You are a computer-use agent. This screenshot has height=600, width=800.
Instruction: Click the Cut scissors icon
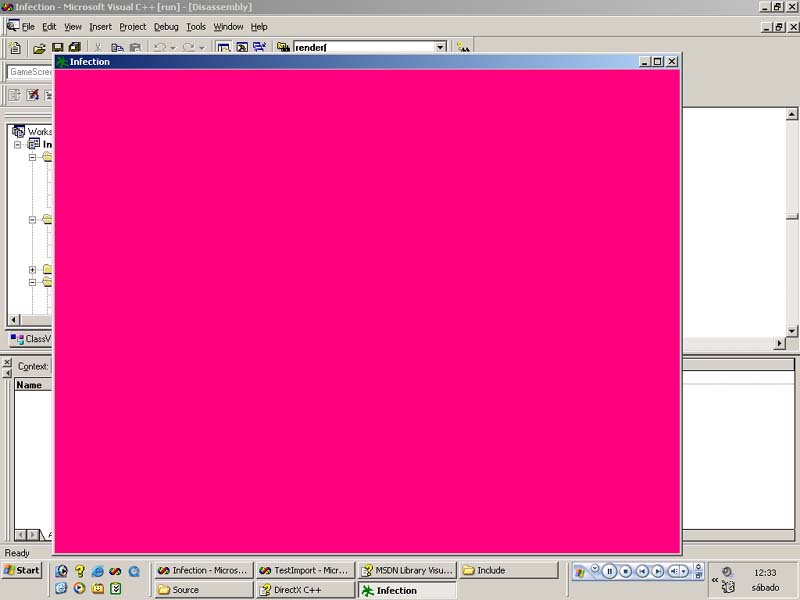coord(97,48)
